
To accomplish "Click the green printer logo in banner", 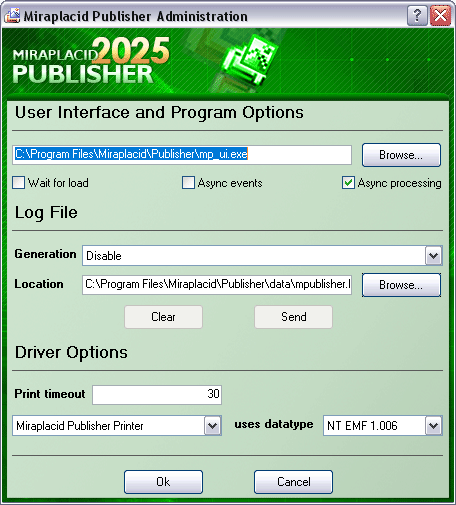I will pyautogui.click(x=247, y=63).
